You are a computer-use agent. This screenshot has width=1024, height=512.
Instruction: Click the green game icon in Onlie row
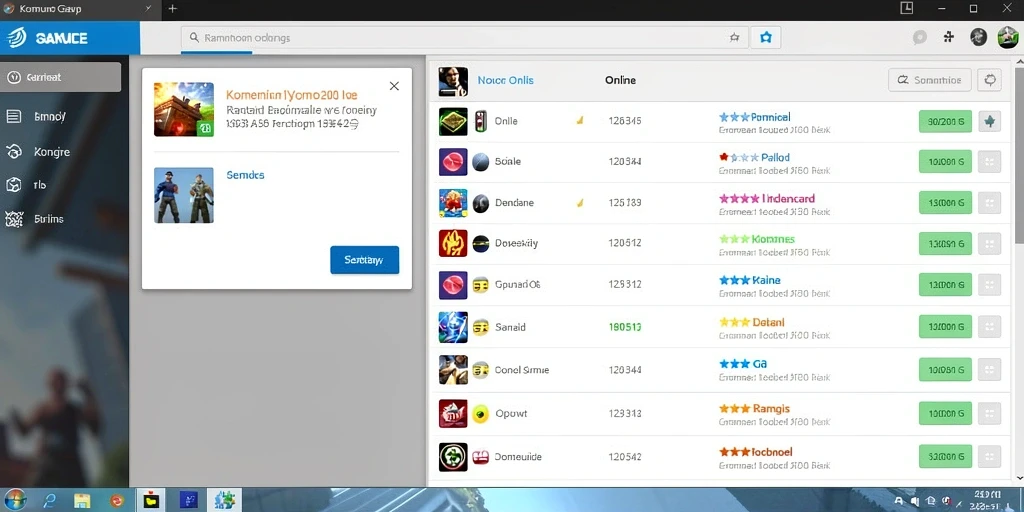coord(453,121)
